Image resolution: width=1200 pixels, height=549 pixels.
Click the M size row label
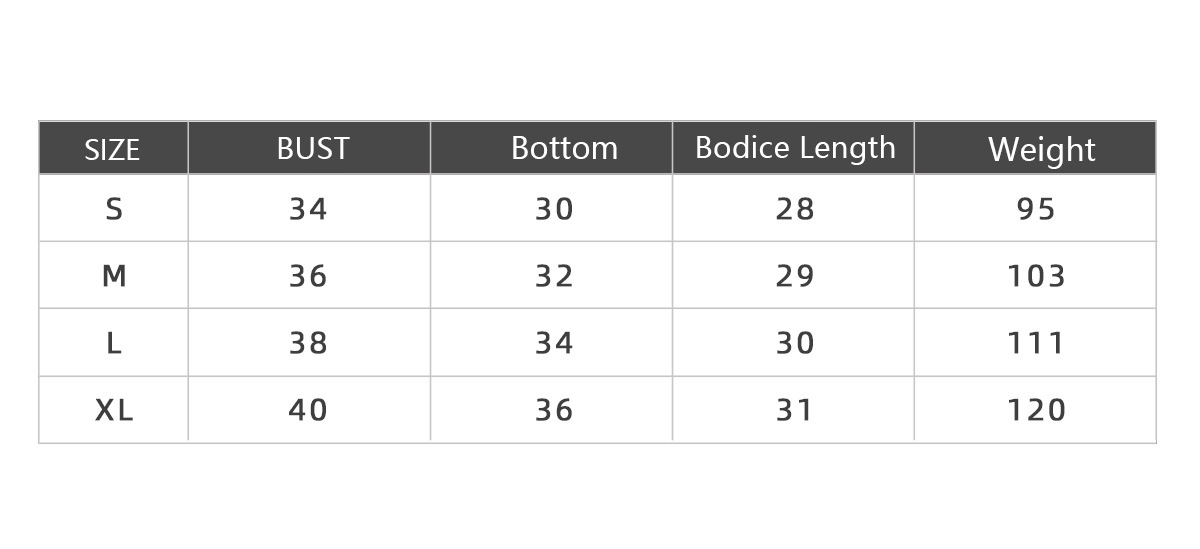(114, 276)
